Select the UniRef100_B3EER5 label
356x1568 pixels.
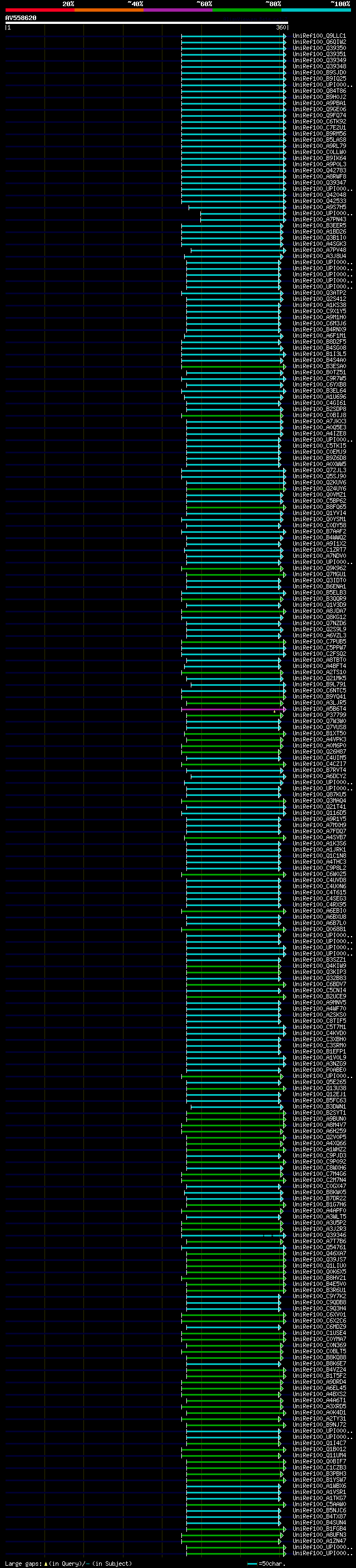coord(319,226)
